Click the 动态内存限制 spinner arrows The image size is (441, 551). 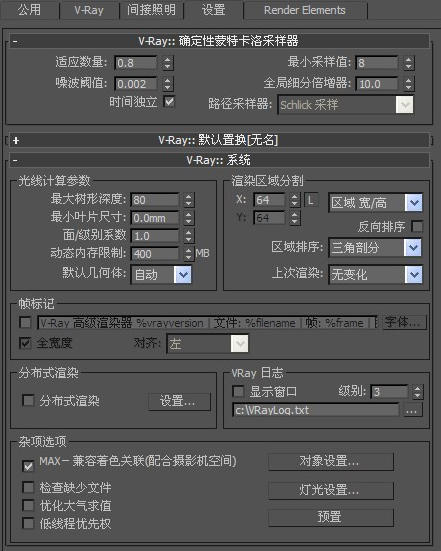point(189,254)
